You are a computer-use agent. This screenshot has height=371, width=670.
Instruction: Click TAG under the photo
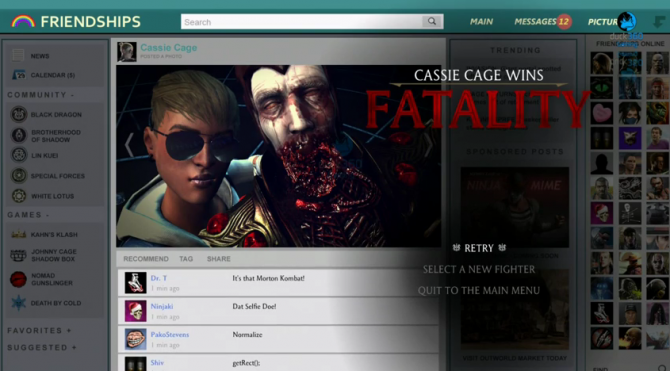[x=186, y=259]
